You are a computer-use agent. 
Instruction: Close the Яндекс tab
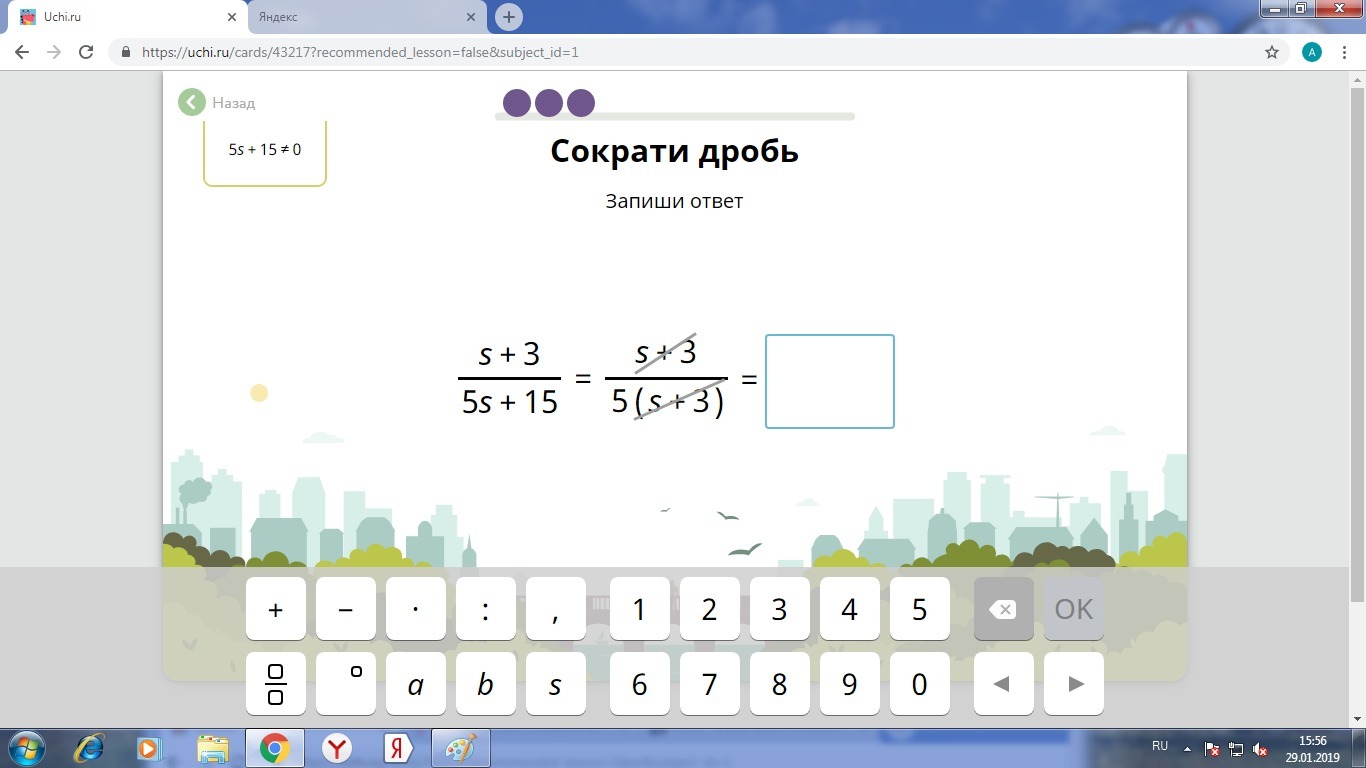pos(470,17)
